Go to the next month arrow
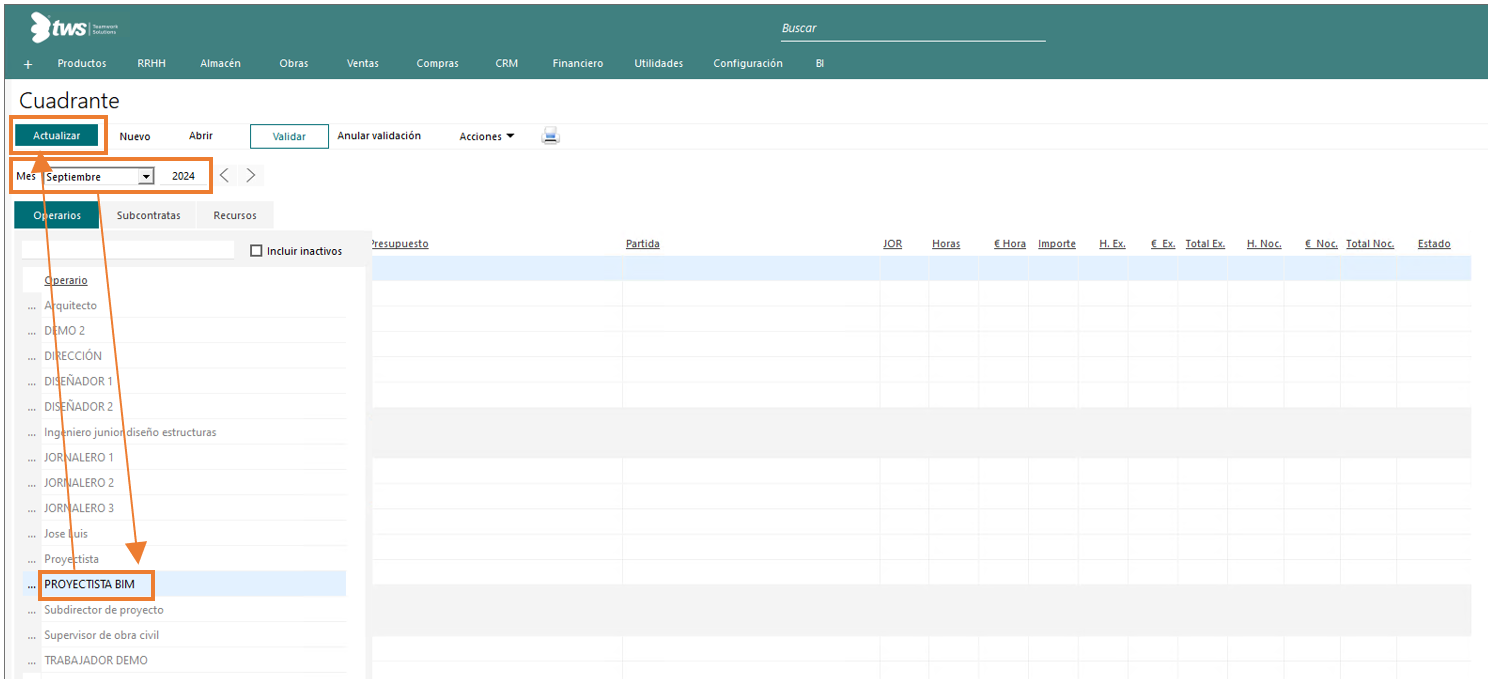Viewport: 1488px width, 679px height. (251, 175)
